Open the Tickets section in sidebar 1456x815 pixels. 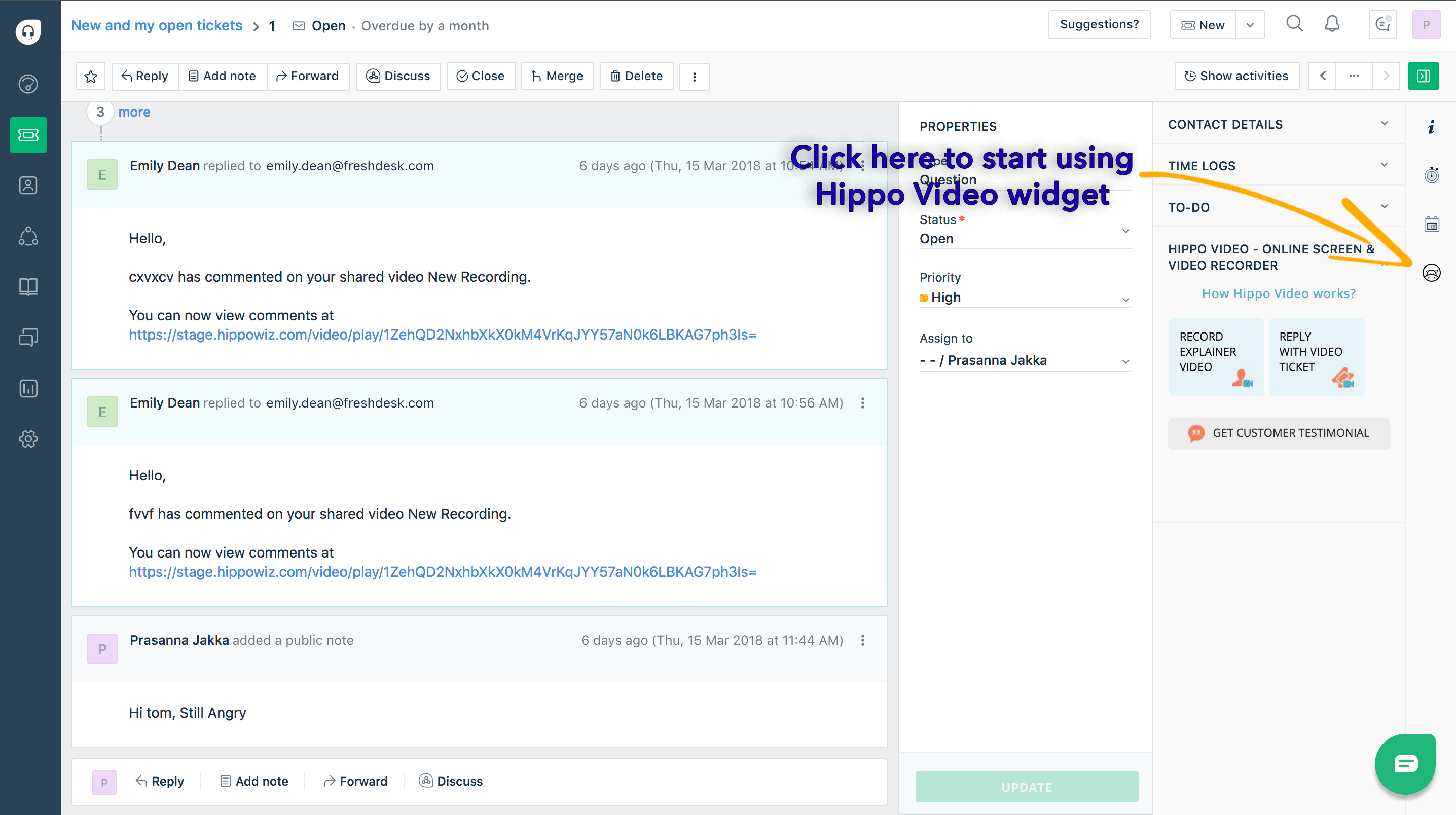(28, 135)
